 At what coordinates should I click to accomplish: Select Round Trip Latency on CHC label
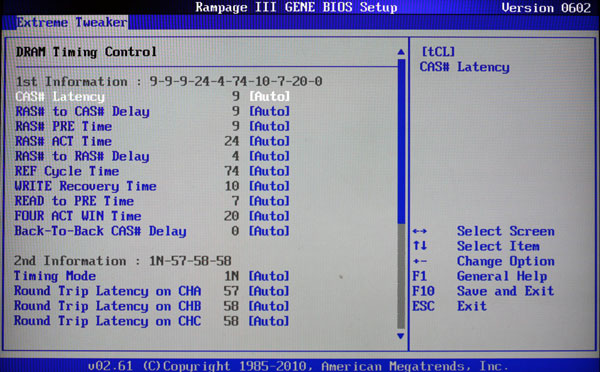coord(108,321)
